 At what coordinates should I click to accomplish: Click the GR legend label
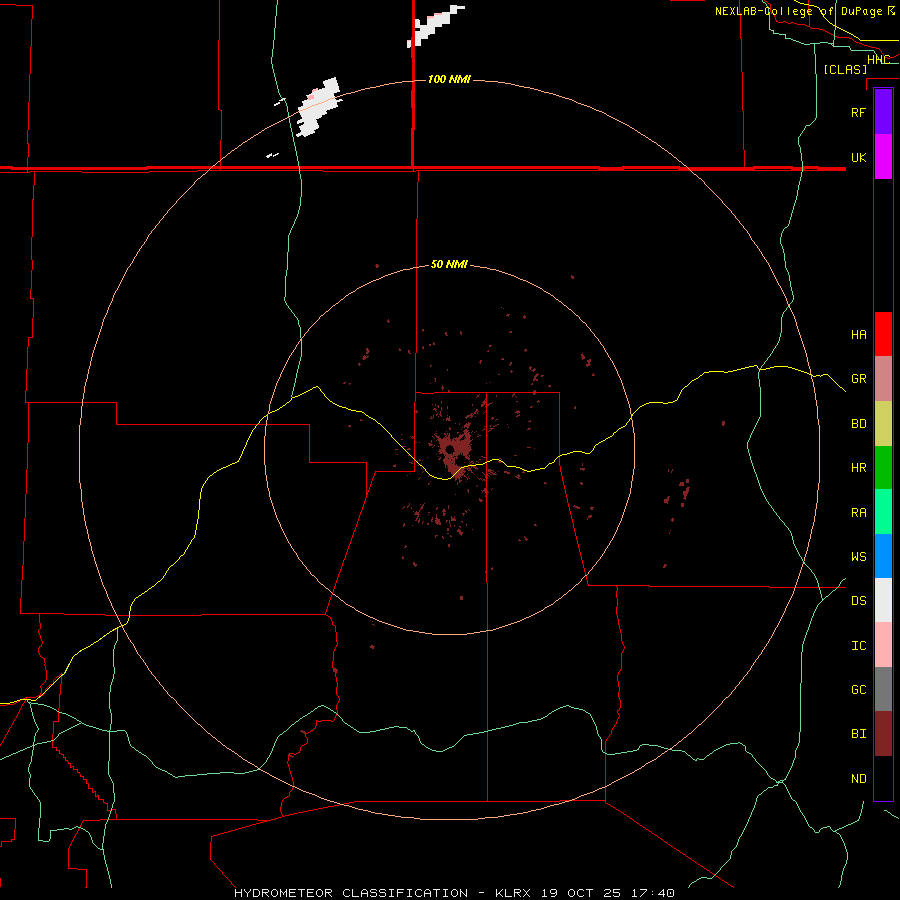tap(858, 379)
